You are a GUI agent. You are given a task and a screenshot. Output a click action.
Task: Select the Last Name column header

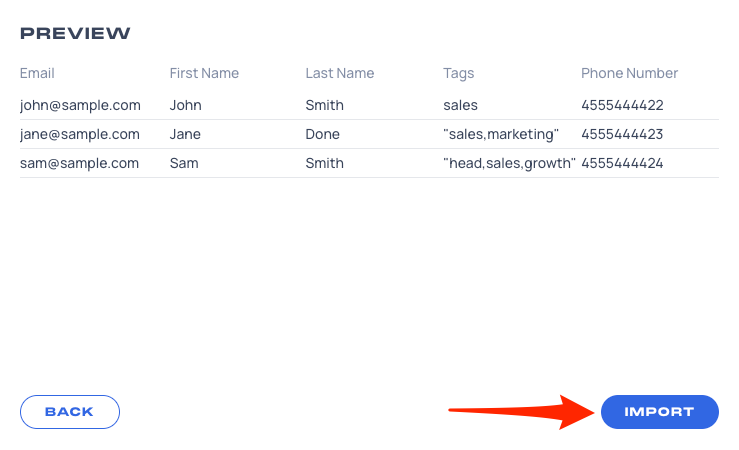(x=339, y=73)
